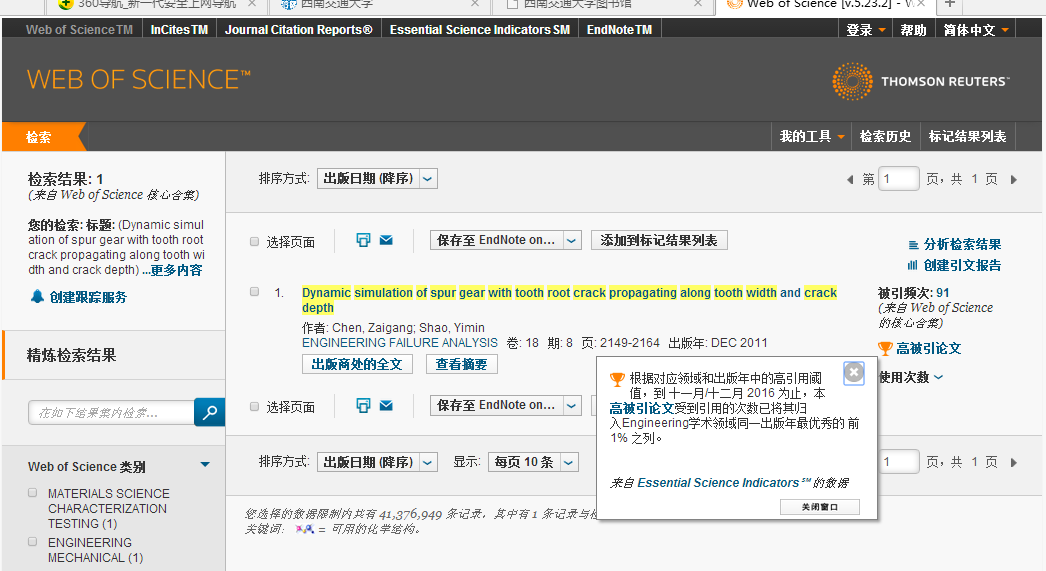Click ...更多内容 more link
The width and height of the screenshot is (1046, 571).
tap(172, 270)
